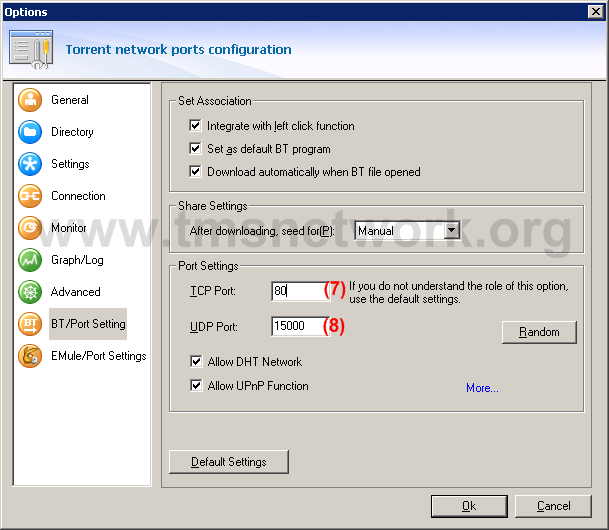Open the General category

[70, 100]
